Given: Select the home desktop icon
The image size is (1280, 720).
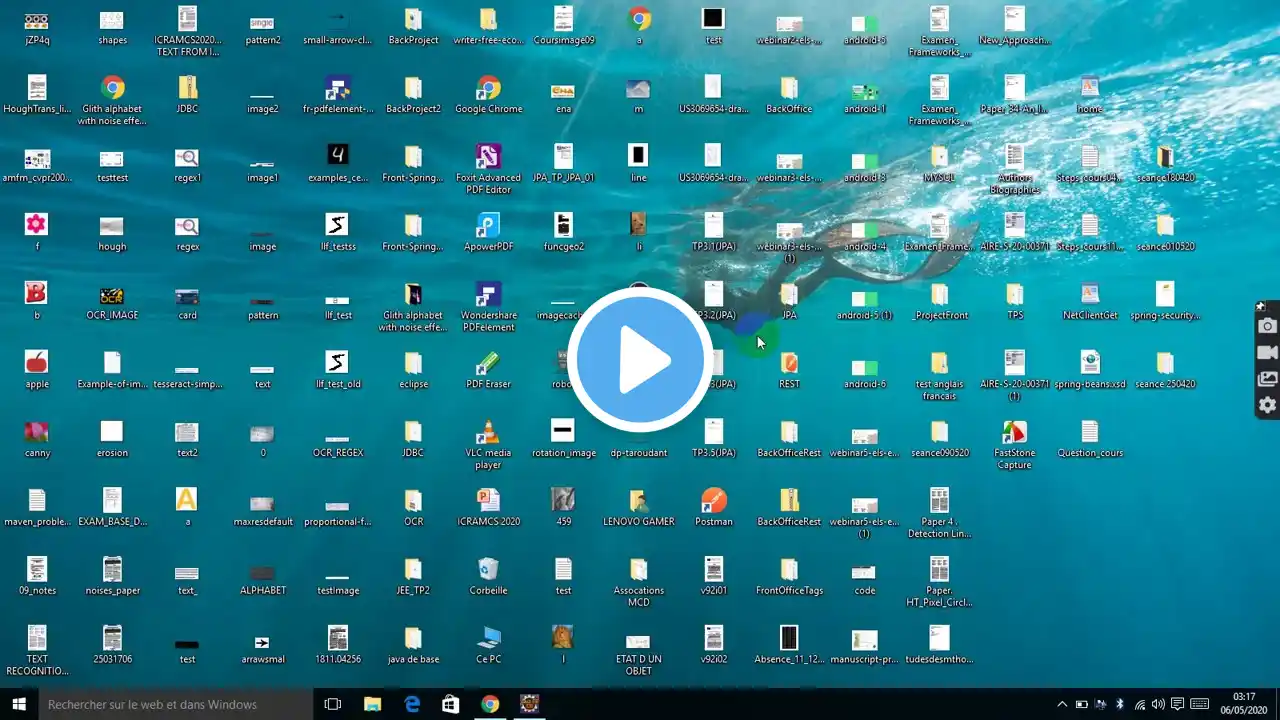Looking at the screenshot, I should pyautogui.click(x=1090, y=96).
